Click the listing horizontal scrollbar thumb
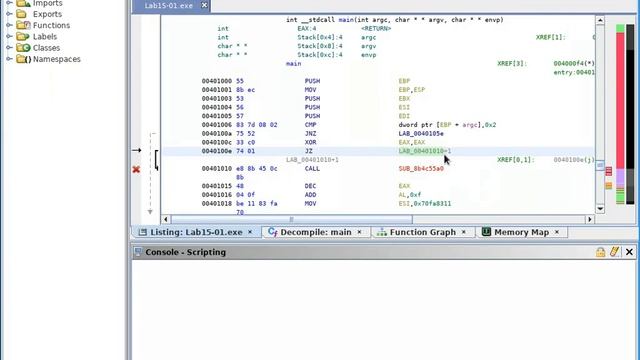640x360 pixels. tap(291, 220)
